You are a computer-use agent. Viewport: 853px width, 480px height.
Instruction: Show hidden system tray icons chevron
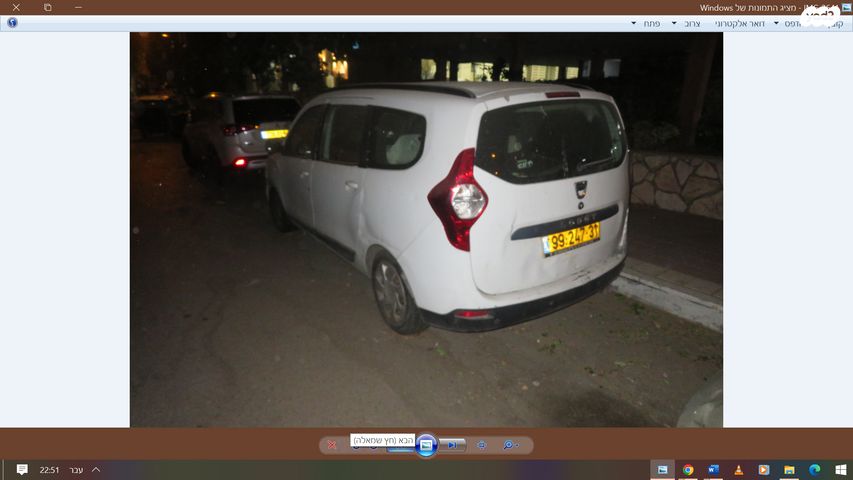96,470
